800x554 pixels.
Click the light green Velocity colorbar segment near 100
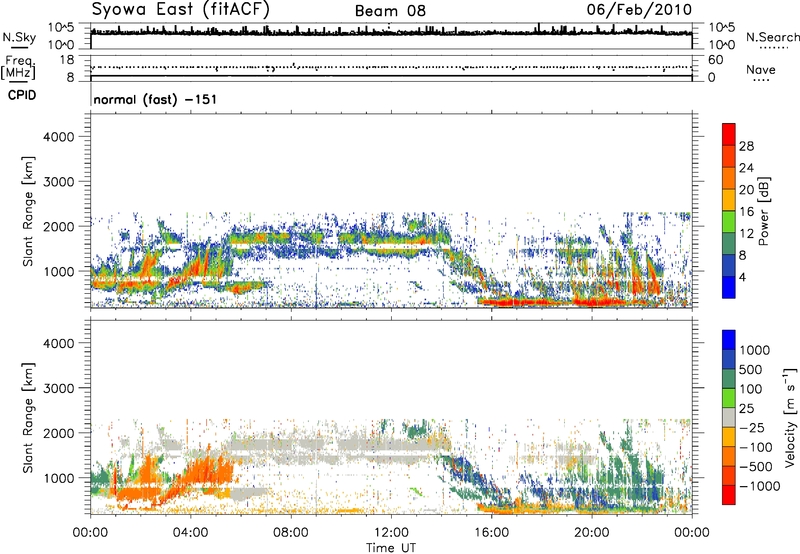pos(729,398)
